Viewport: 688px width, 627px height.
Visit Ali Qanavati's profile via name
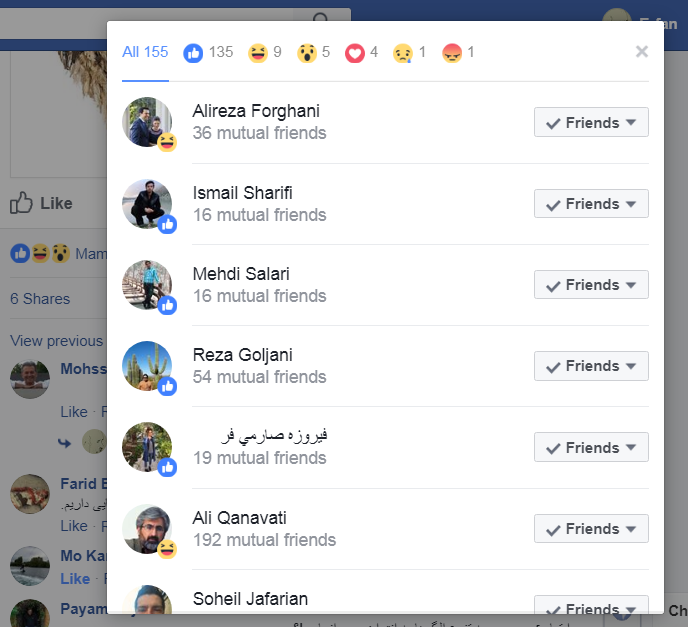click(x=240, y=518)
